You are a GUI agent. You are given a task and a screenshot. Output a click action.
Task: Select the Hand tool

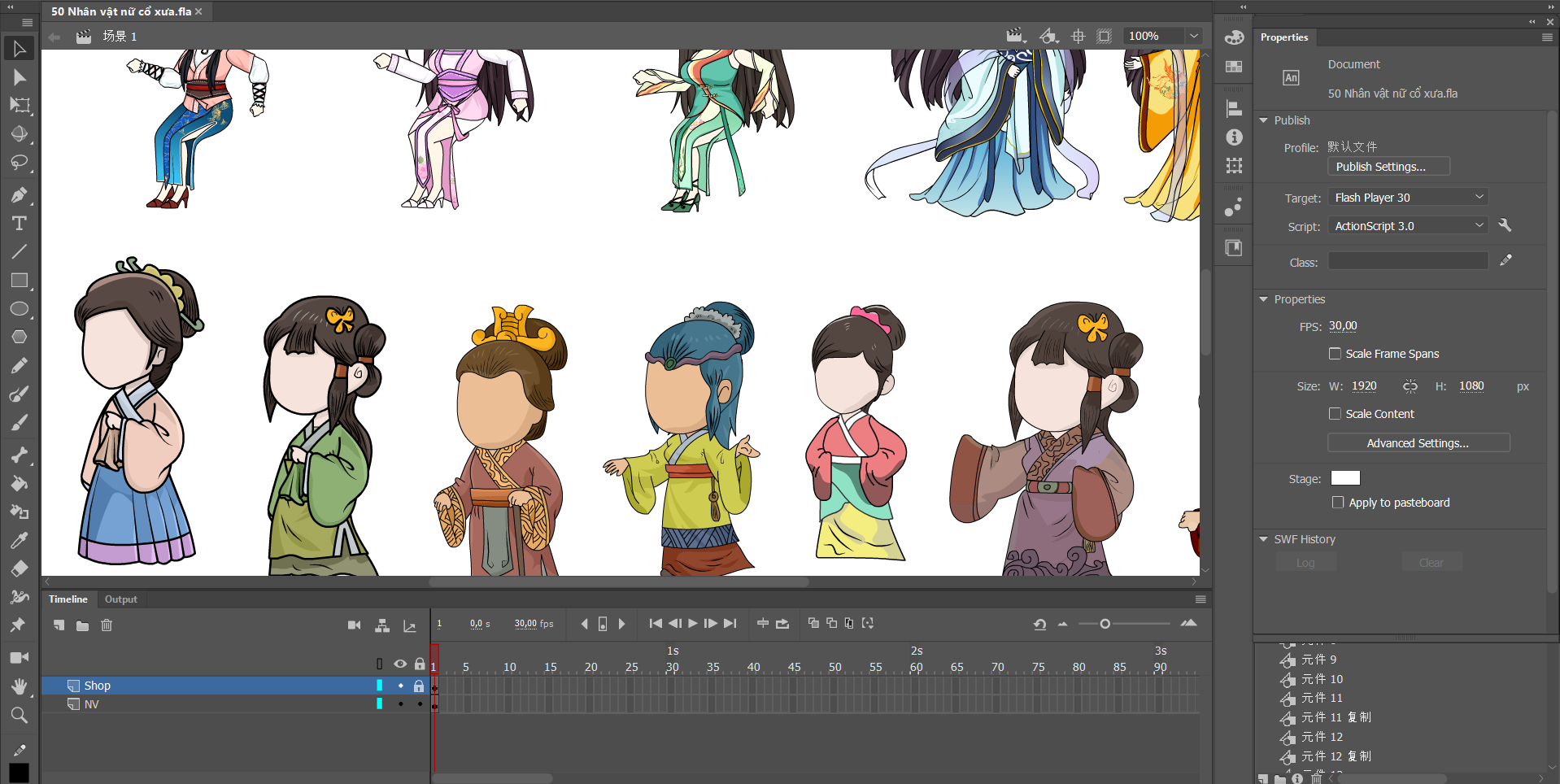point(20,686)
